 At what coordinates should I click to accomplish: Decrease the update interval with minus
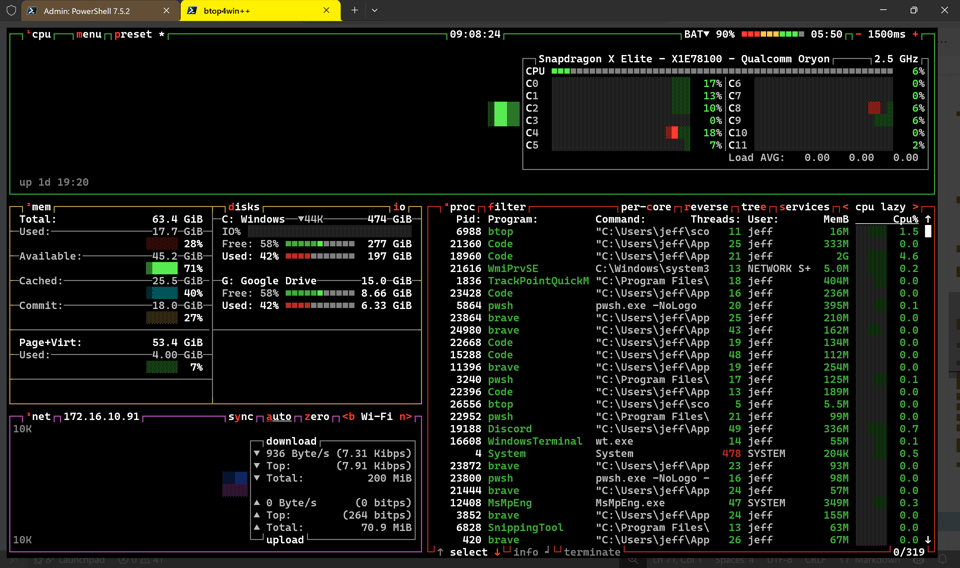[x=858, y=34]
